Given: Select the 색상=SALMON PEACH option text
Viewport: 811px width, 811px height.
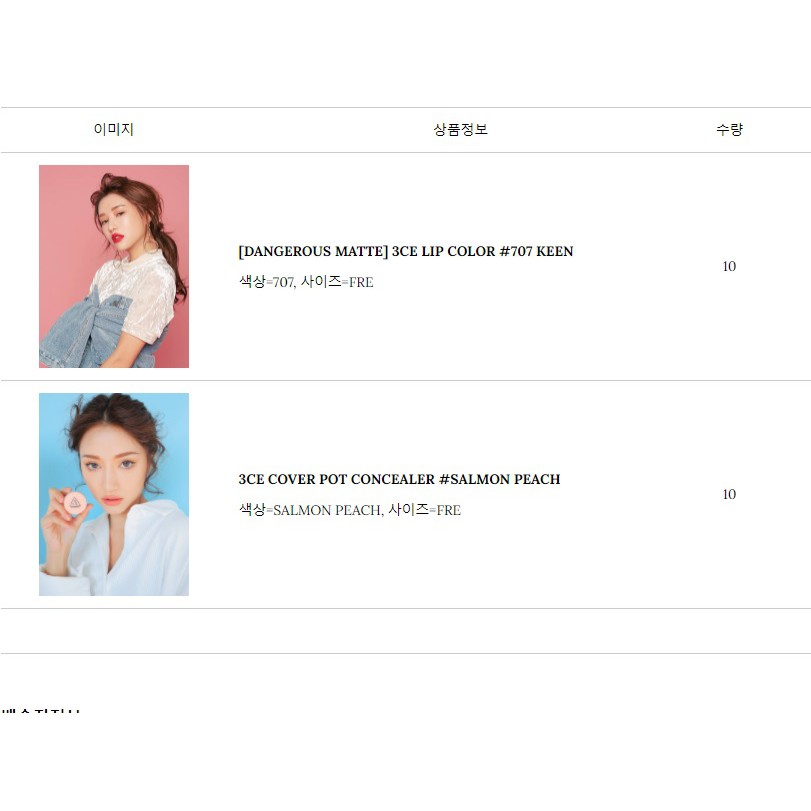Looking at the screenshot, I should click(310, 510).
